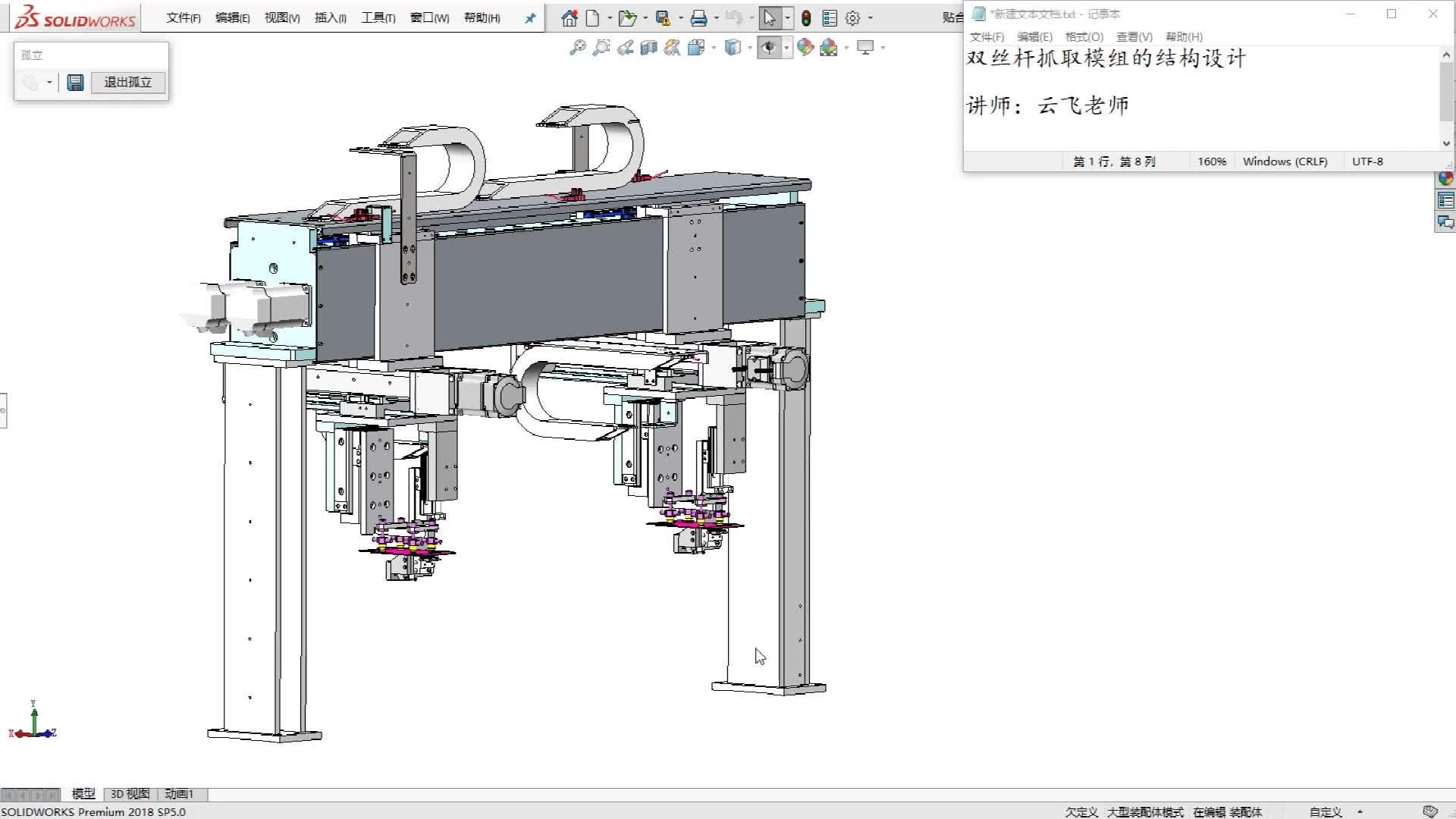The image size is (1456, 819).
Task: Open the isolate visibility dropdown arrow
Action: tap(49, 83)
